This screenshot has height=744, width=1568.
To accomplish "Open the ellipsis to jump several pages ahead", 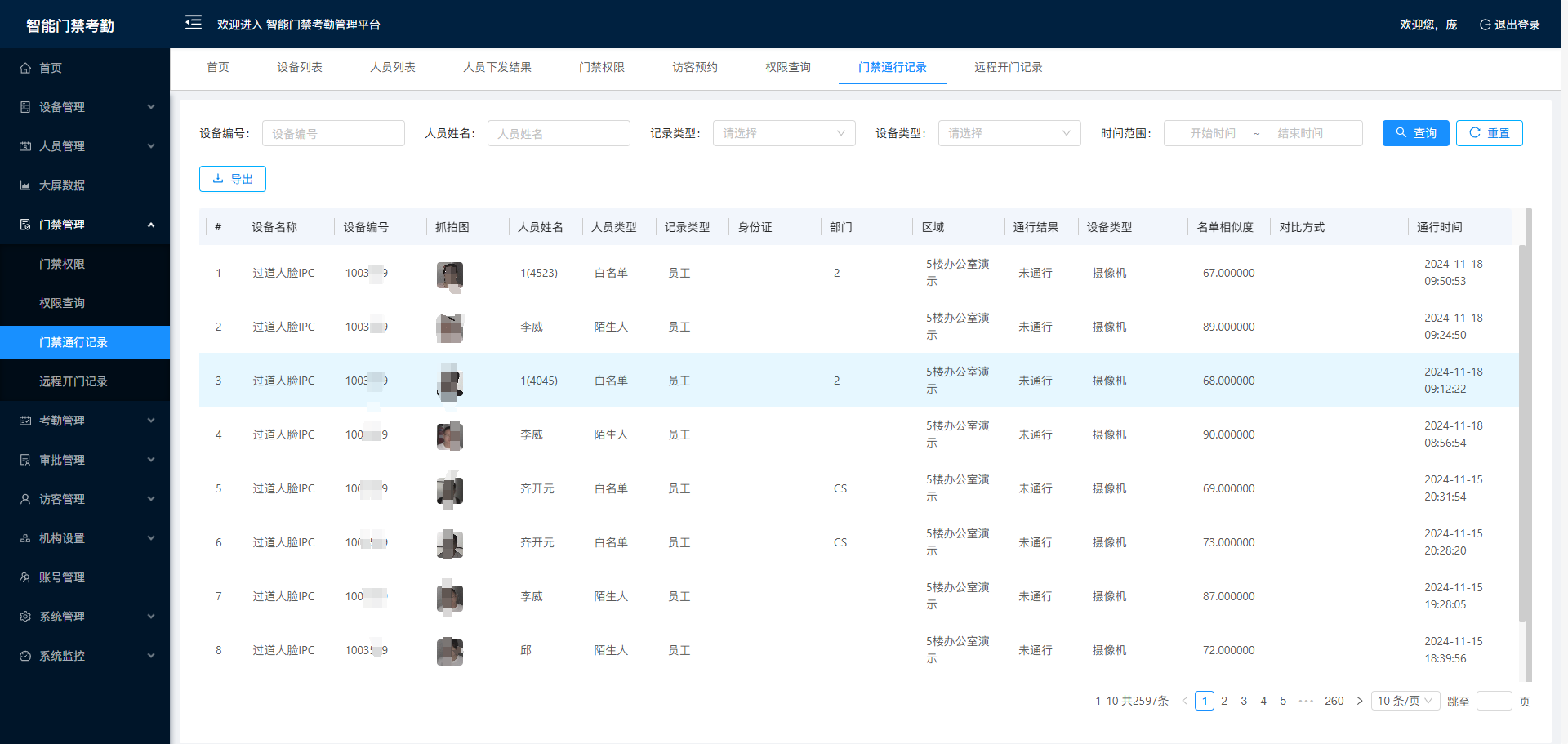I will 1306,701.
